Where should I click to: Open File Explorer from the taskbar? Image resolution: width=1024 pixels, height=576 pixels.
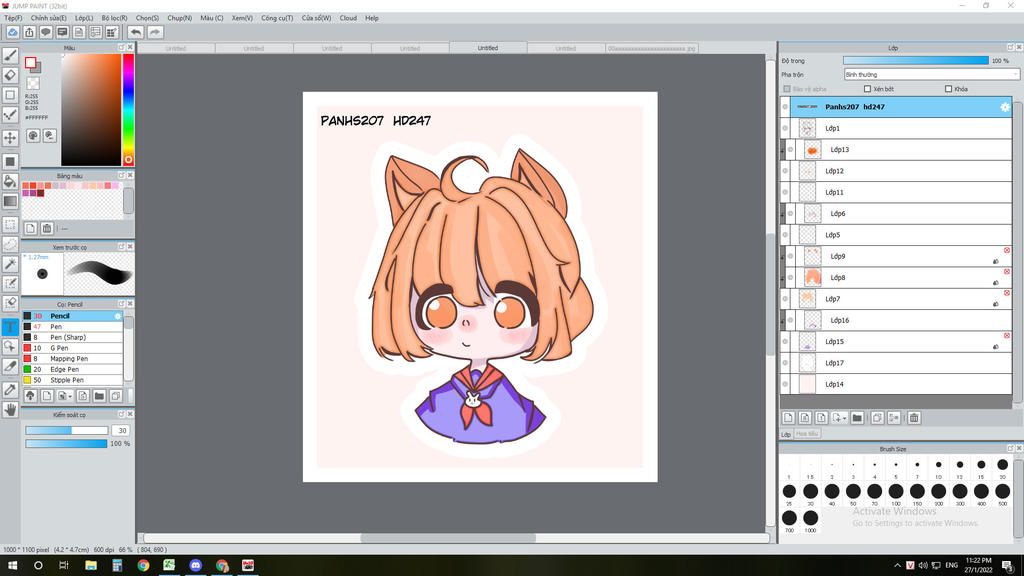coord(91,566)
